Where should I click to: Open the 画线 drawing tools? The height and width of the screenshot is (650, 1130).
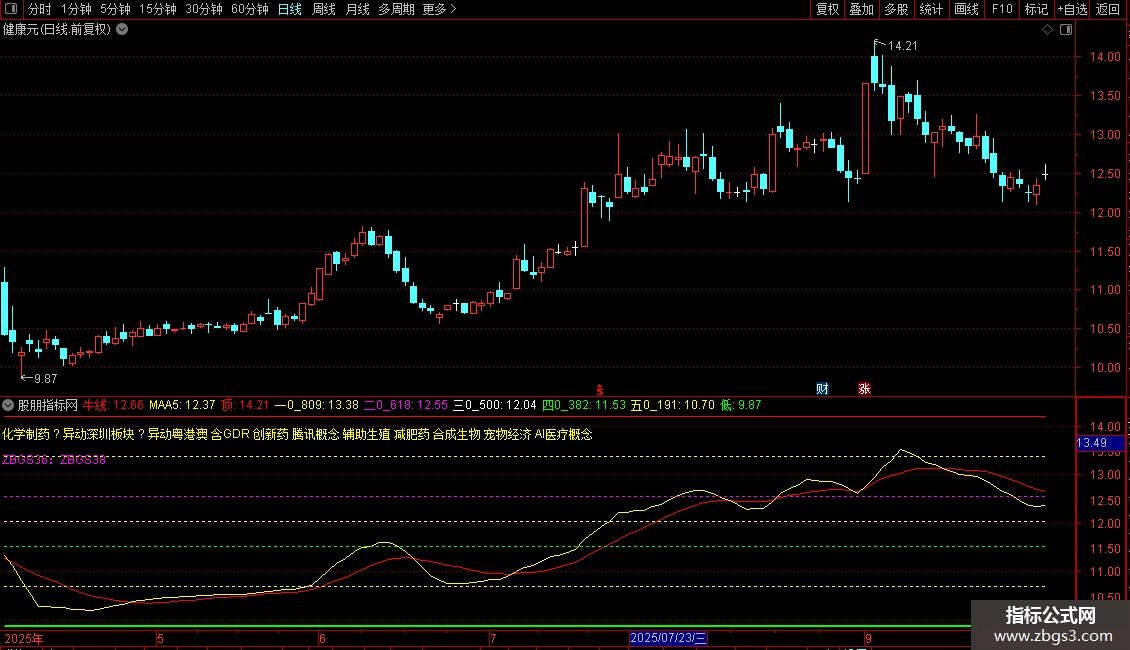click(x=966, y=9)
